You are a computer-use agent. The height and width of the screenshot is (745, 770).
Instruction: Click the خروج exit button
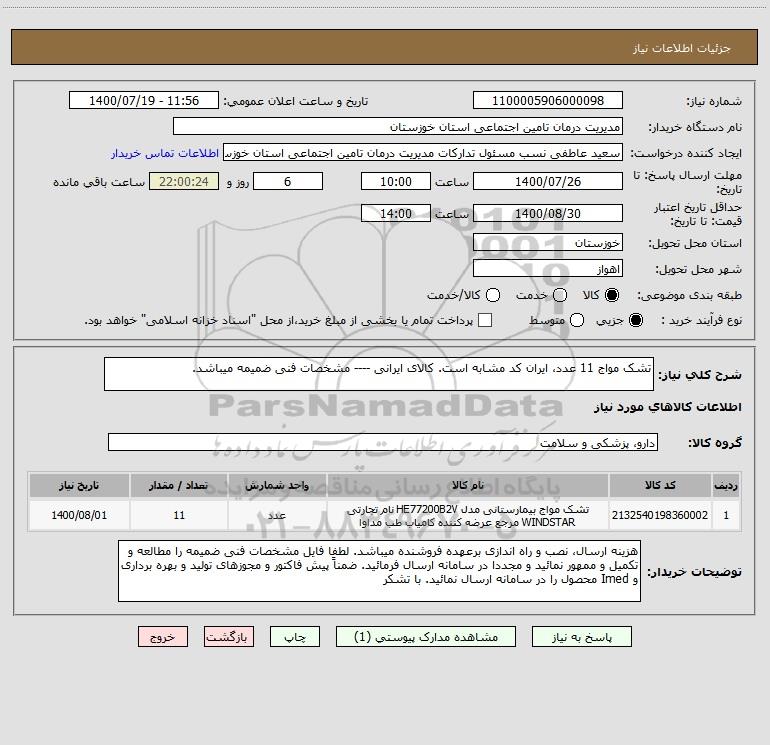[163, 637]
